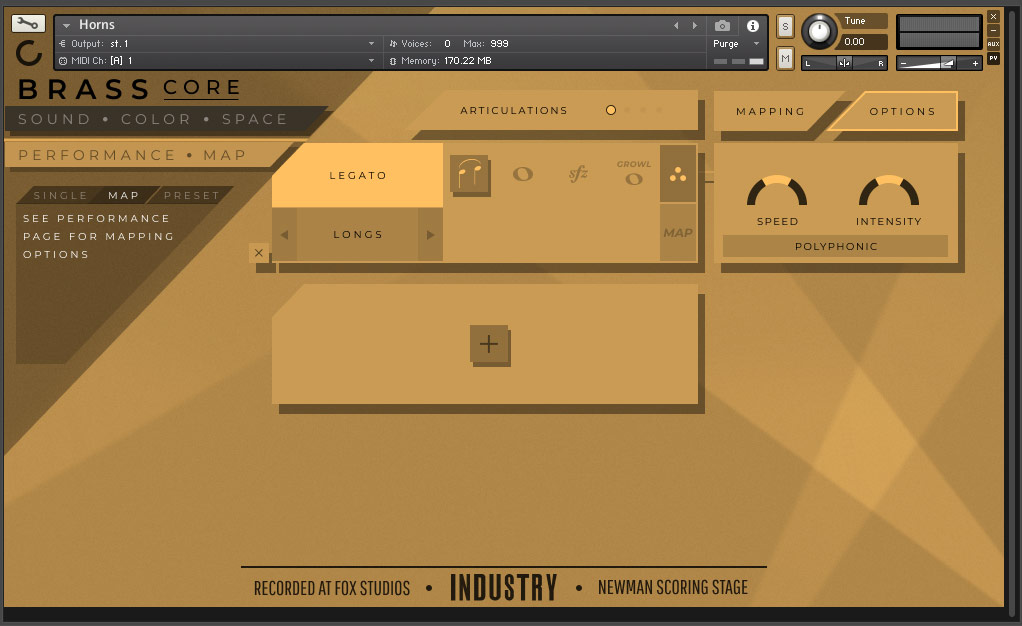Toggle the Polyphonic mode button
1022x626 pixels.
tap(835, 246)
